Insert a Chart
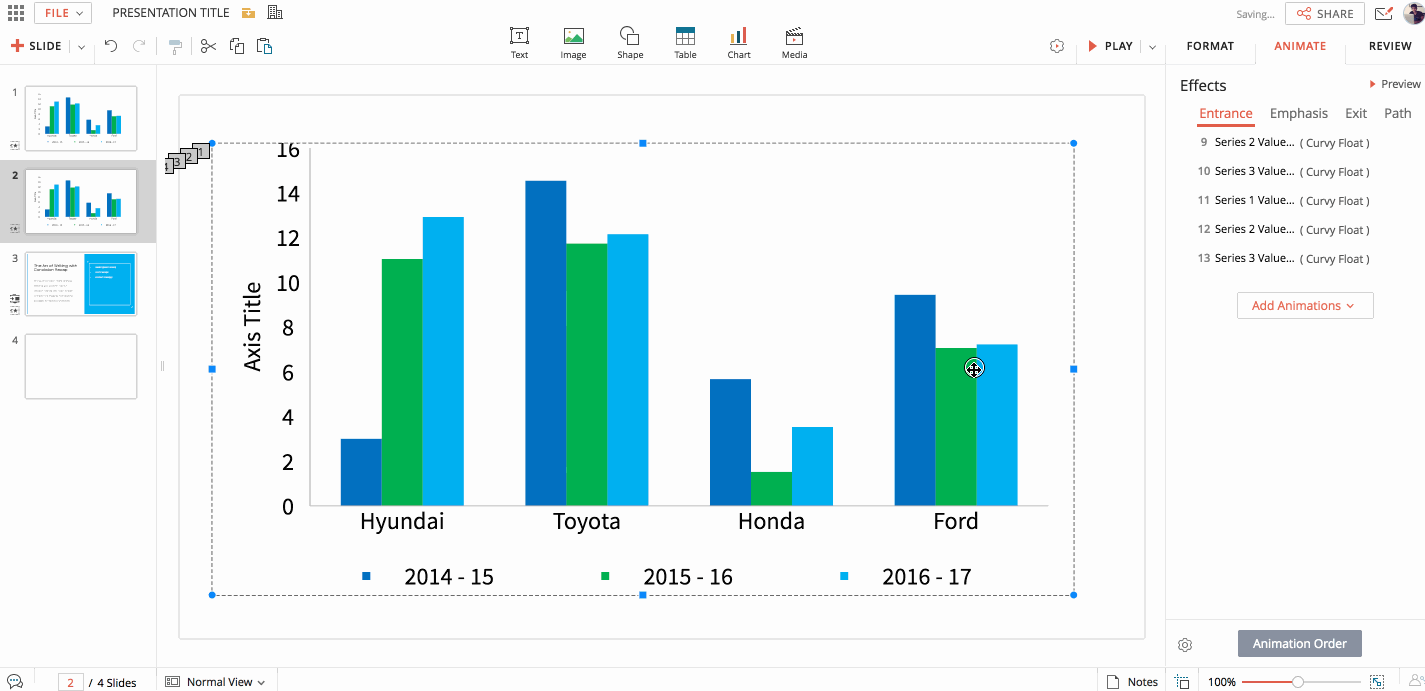 click(739, 43)
